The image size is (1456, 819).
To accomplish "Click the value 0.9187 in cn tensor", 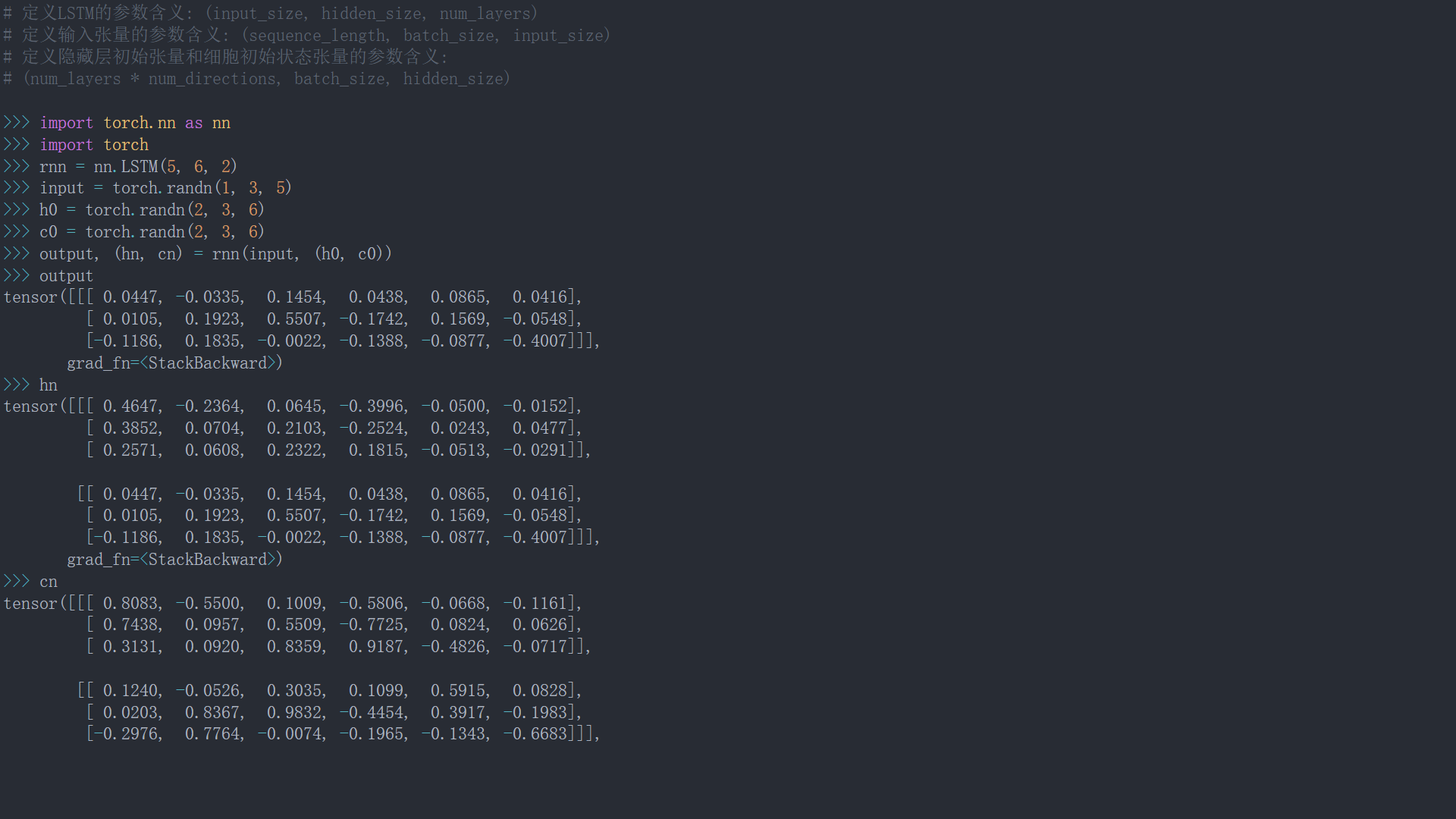I will point(378,647).
